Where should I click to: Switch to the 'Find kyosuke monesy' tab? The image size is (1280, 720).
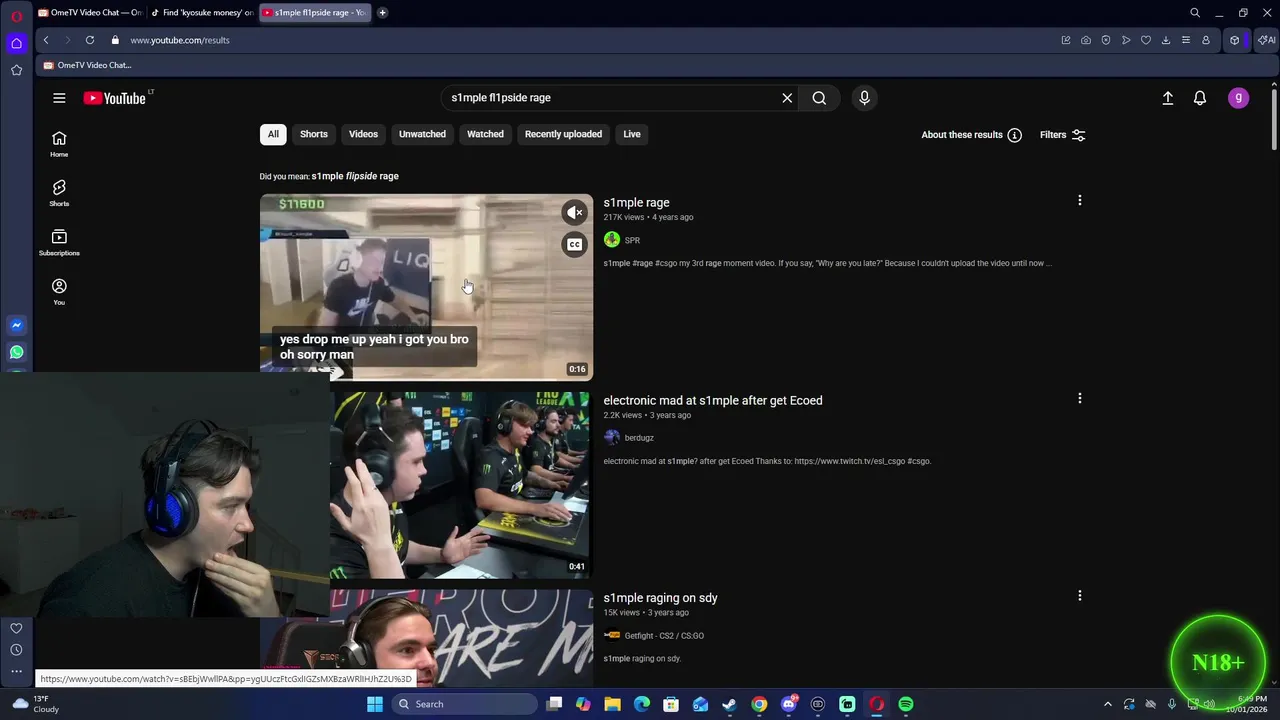(x=200, y=13)
